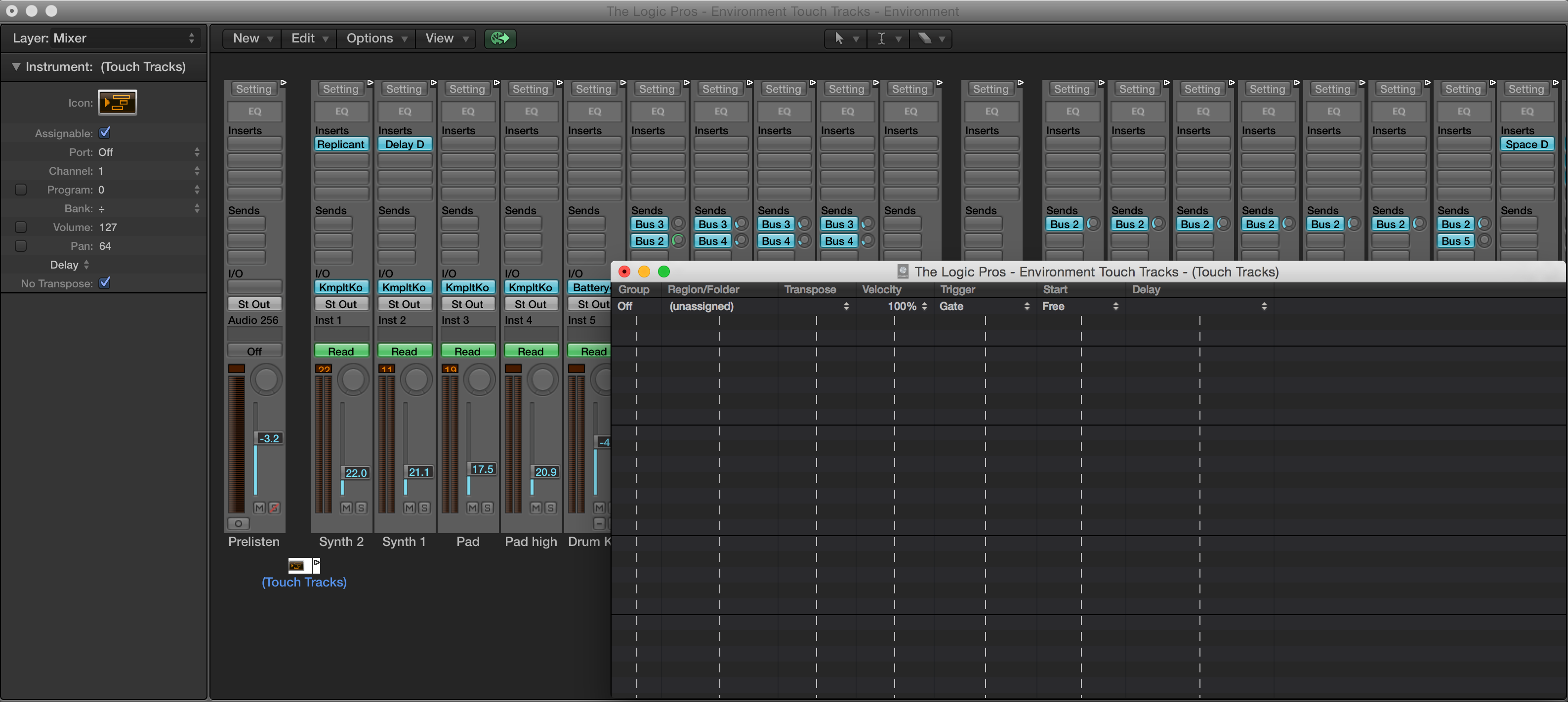Click the green MIDI cable toolbar icon
The width and height of the screenshot is (1568, 702).
coord(500,39)
